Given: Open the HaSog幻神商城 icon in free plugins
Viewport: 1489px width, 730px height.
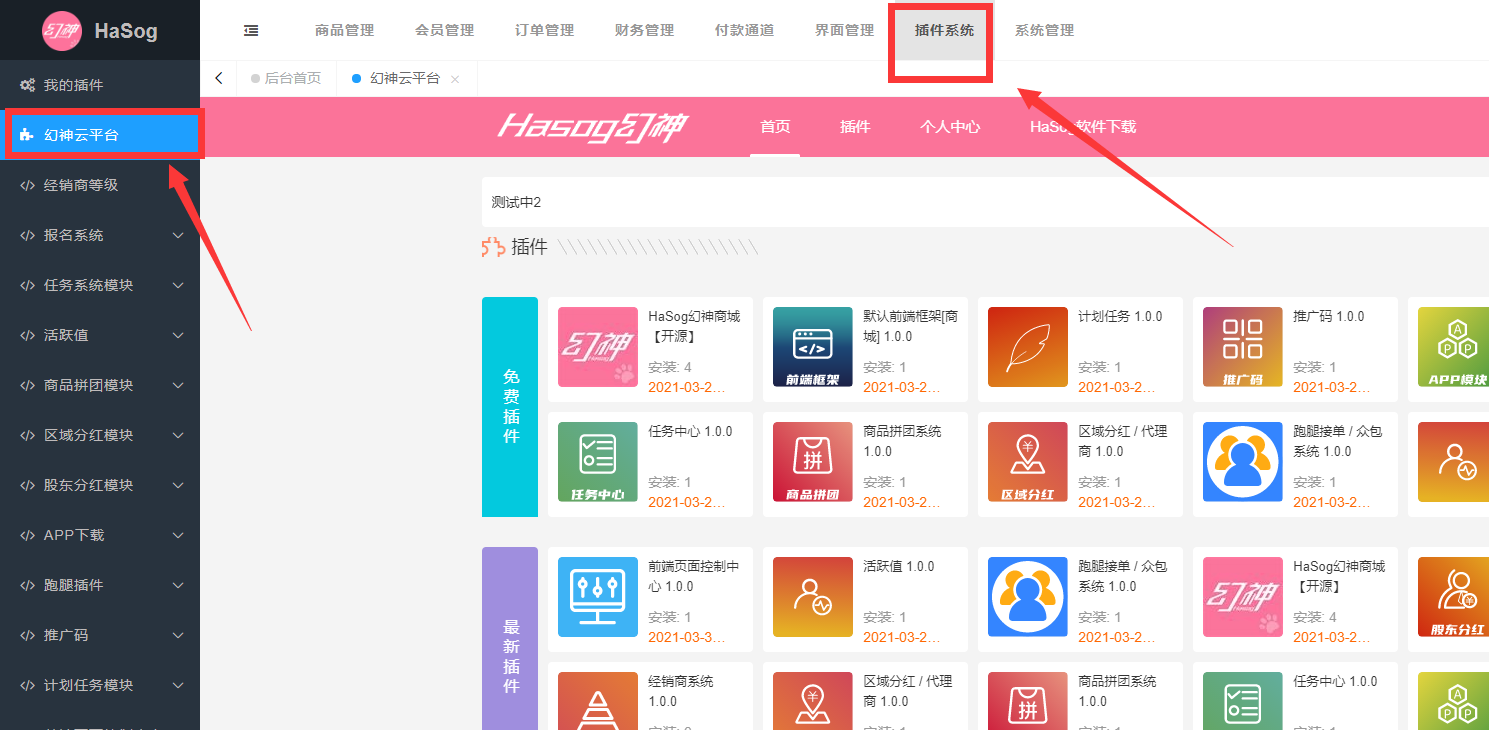Looking at the screenshot, I should coord(598,347).
